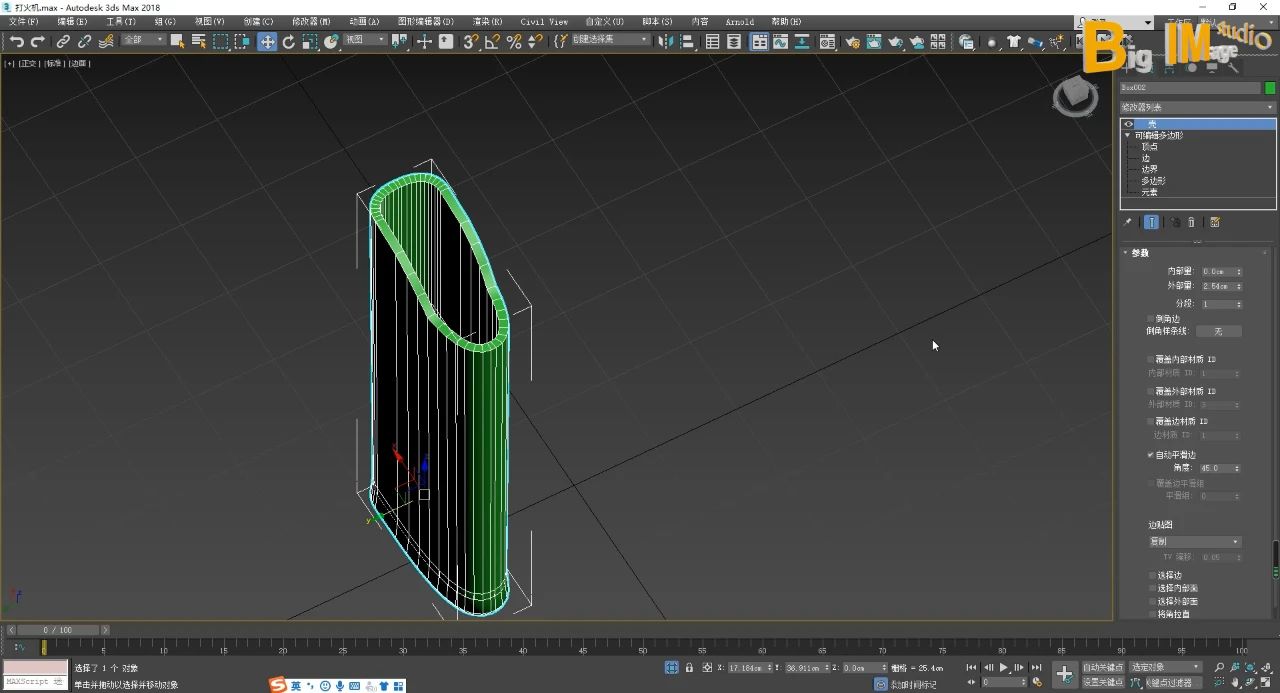This screenshot has height=693, width=1280.
Task: Open the 创建选择集 named selection dropdown
Action: (610, 40)
